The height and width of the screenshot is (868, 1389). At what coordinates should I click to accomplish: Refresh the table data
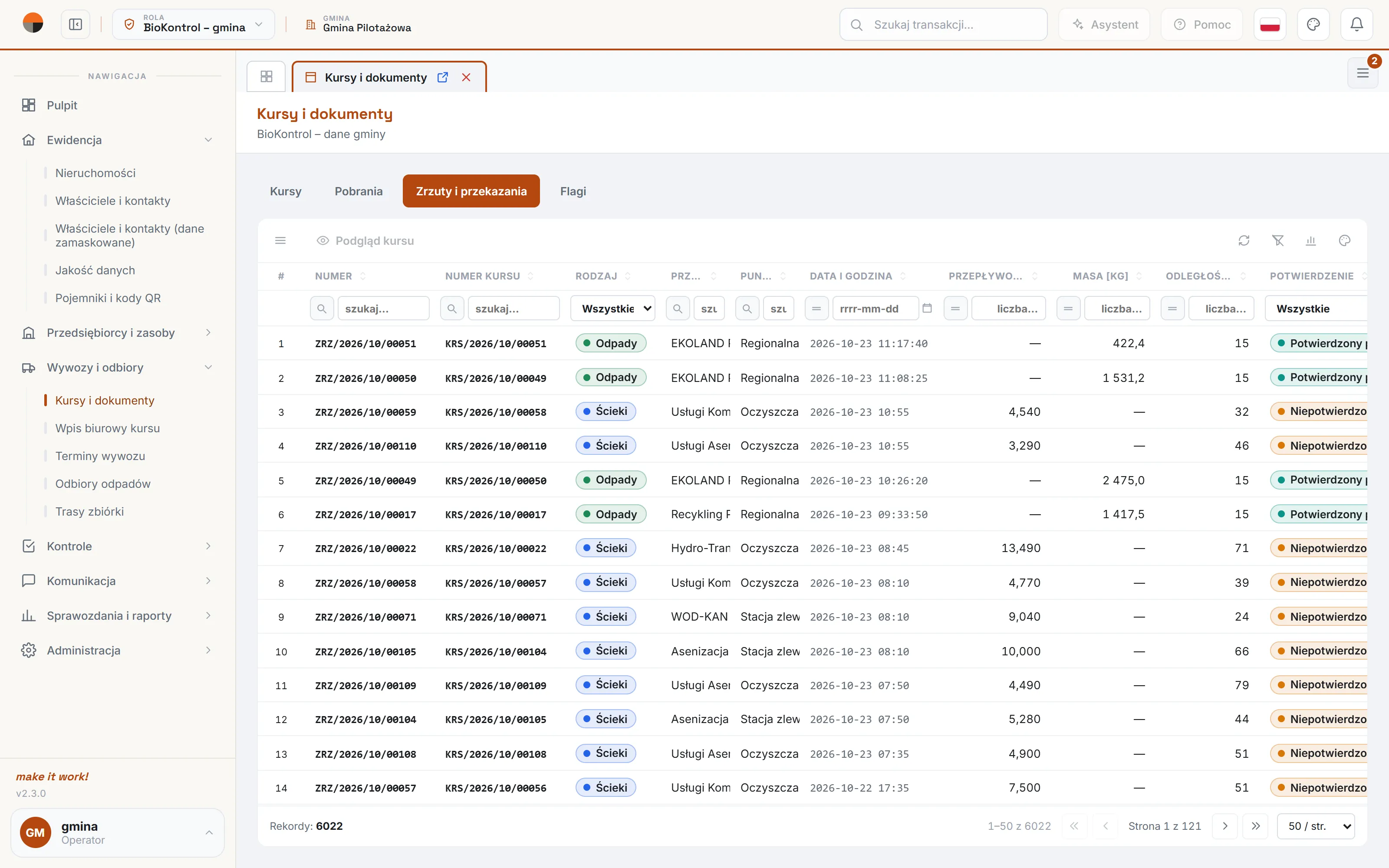coord(1244,240)
